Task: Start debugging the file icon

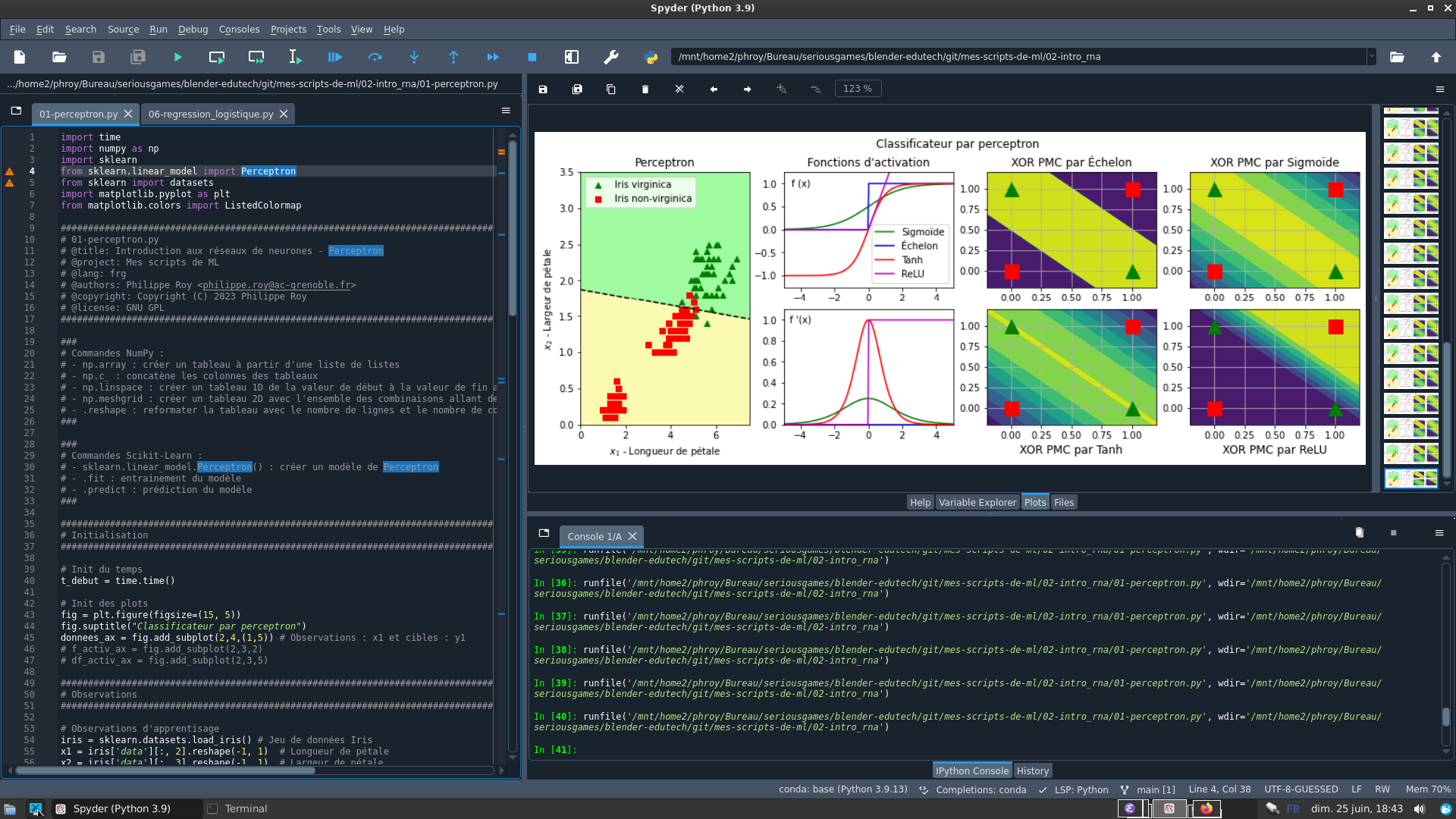Action: [335, 57]
